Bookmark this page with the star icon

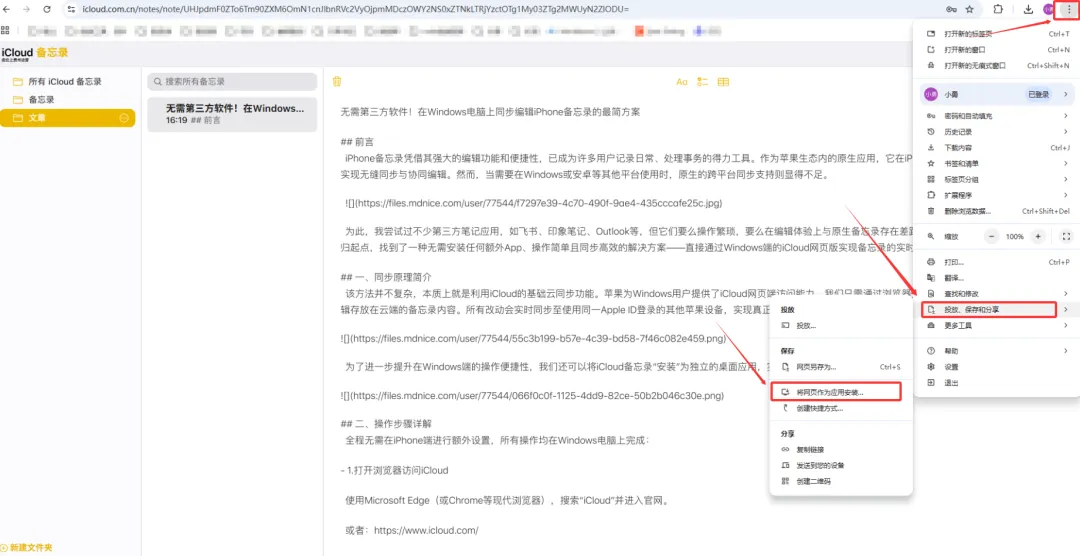(970, 9)
